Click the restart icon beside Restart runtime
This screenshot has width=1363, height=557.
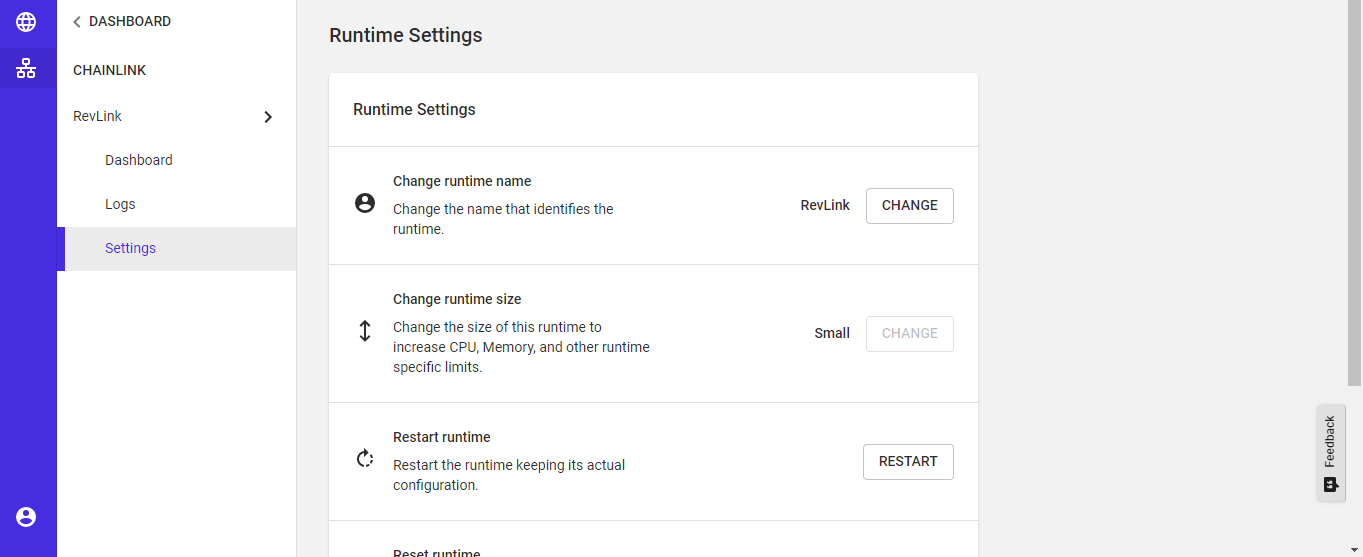click(365, 459)
